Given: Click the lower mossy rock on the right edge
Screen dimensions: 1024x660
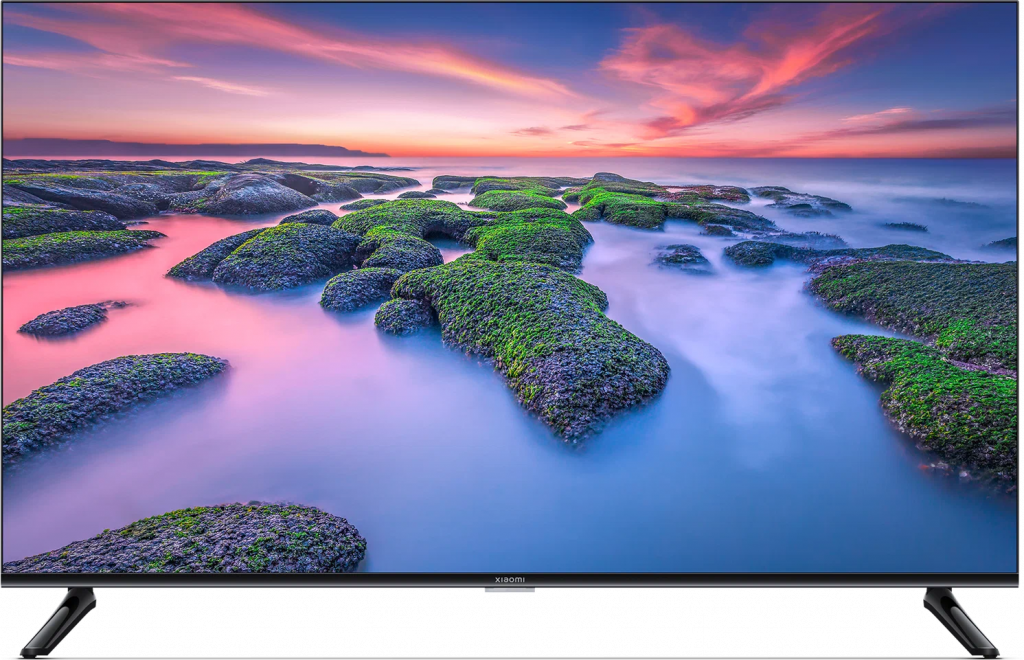Looking at the screenshot, I should point(930,410).
